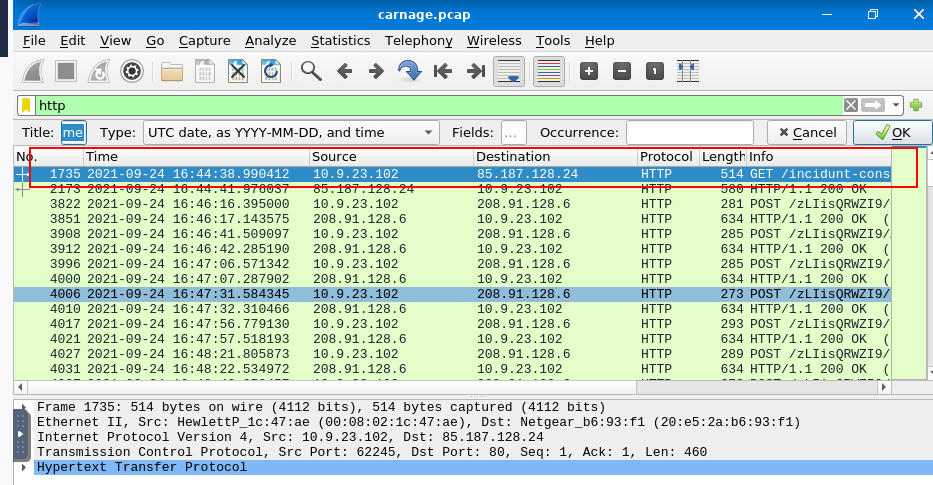Toggle auto-scroll during live capture
933x485 pixels.
point(510,71)
